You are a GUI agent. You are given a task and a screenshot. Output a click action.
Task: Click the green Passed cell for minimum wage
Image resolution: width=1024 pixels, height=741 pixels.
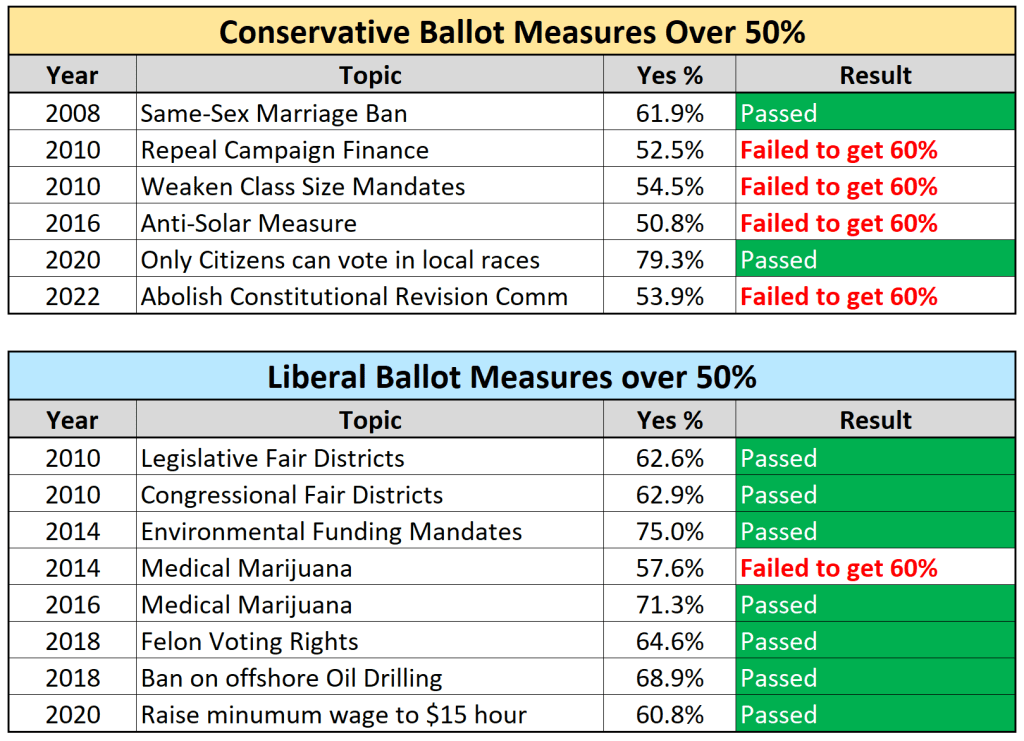pos(875,715)
